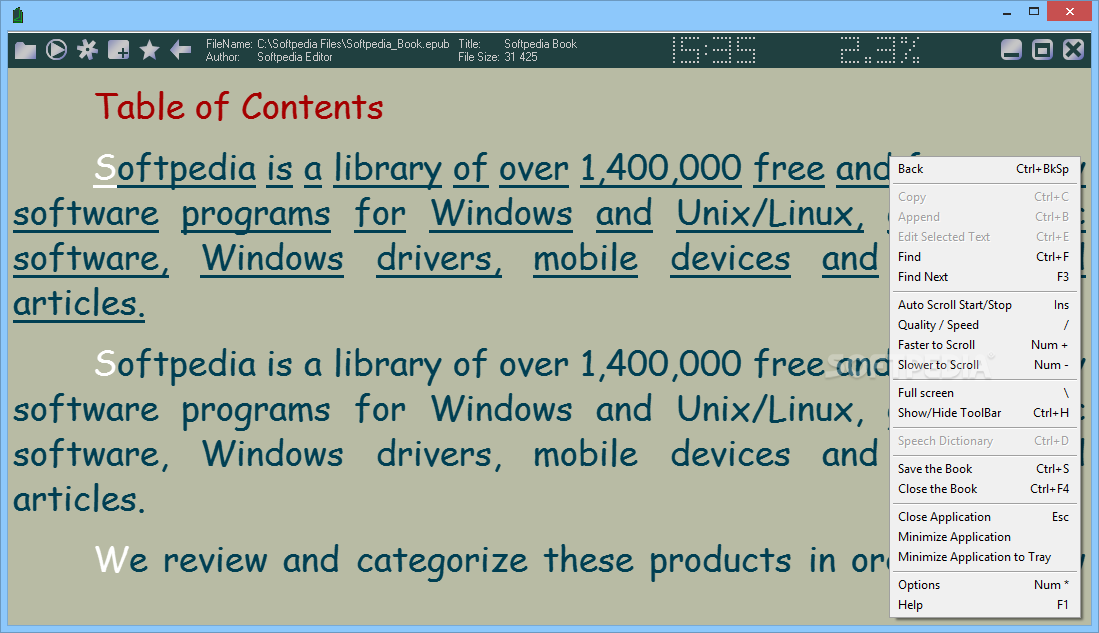Go back with the left arrow icon
This screenshot has height=633, width=1099.
pyautogui.click(x=180, y=50)
